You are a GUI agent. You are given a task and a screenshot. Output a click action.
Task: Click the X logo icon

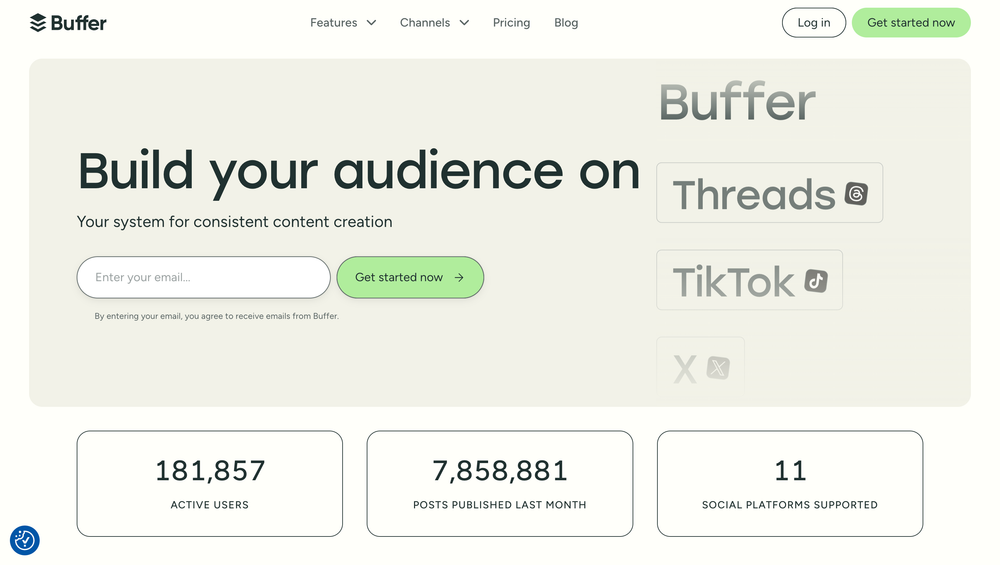pyautogui.click(x=718, y=368)
